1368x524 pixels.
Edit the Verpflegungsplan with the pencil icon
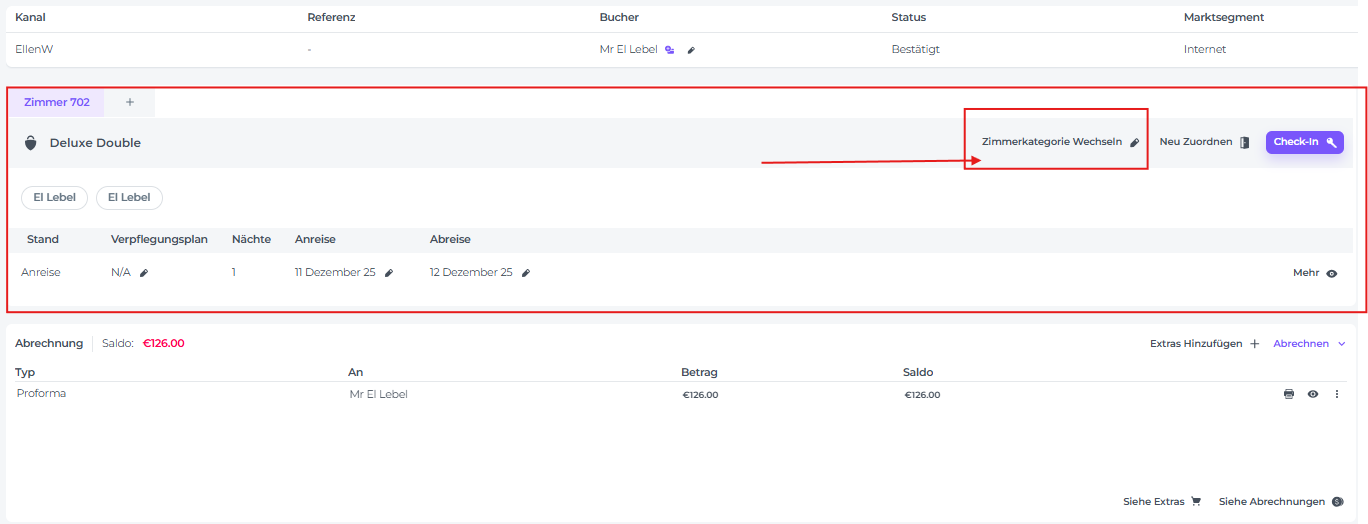point(144,273)
